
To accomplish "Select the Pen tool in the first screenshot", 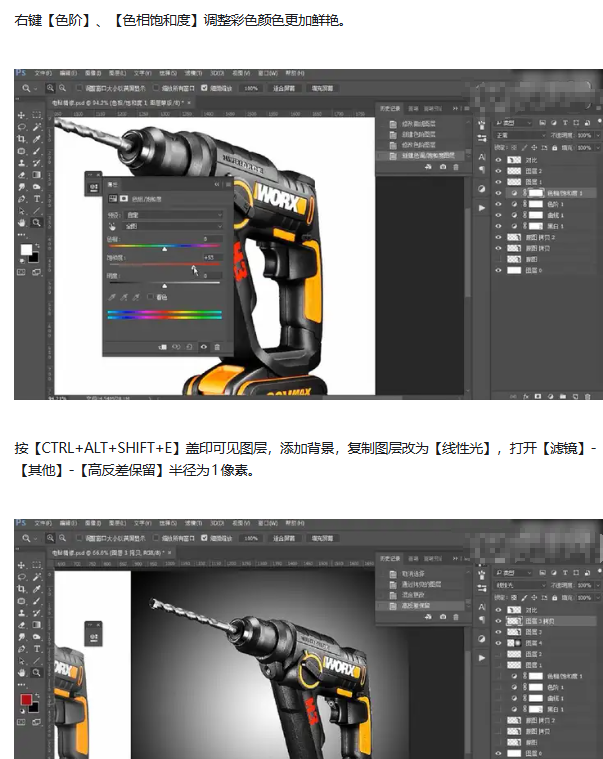I will coord(21,199).
